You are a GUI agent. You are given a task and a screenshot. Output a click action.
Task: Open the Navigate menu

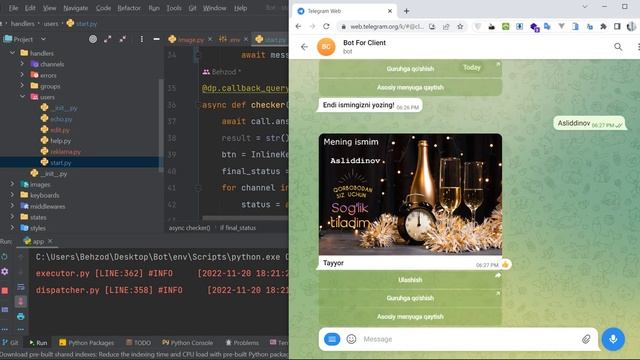click(76, 8)
